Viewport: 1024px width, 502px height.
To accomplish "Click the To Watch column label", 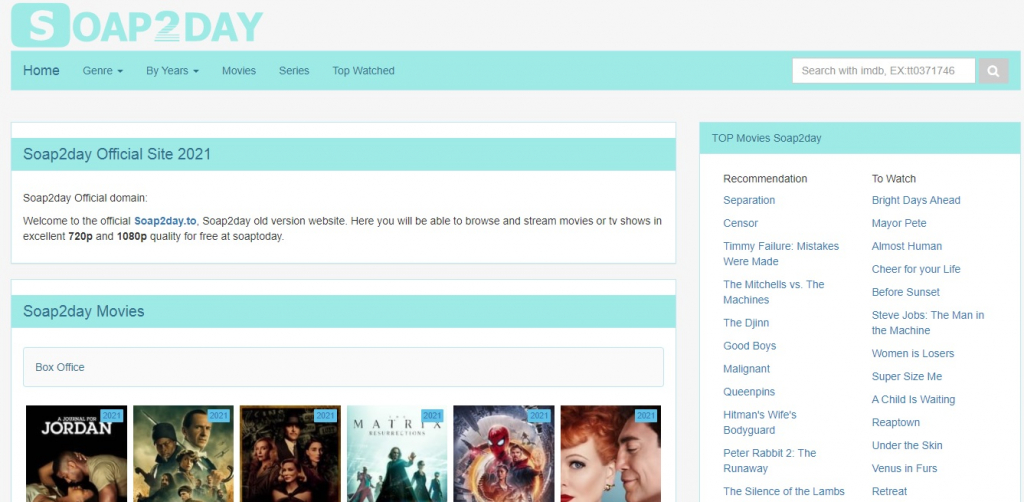I will coord(893,178).
